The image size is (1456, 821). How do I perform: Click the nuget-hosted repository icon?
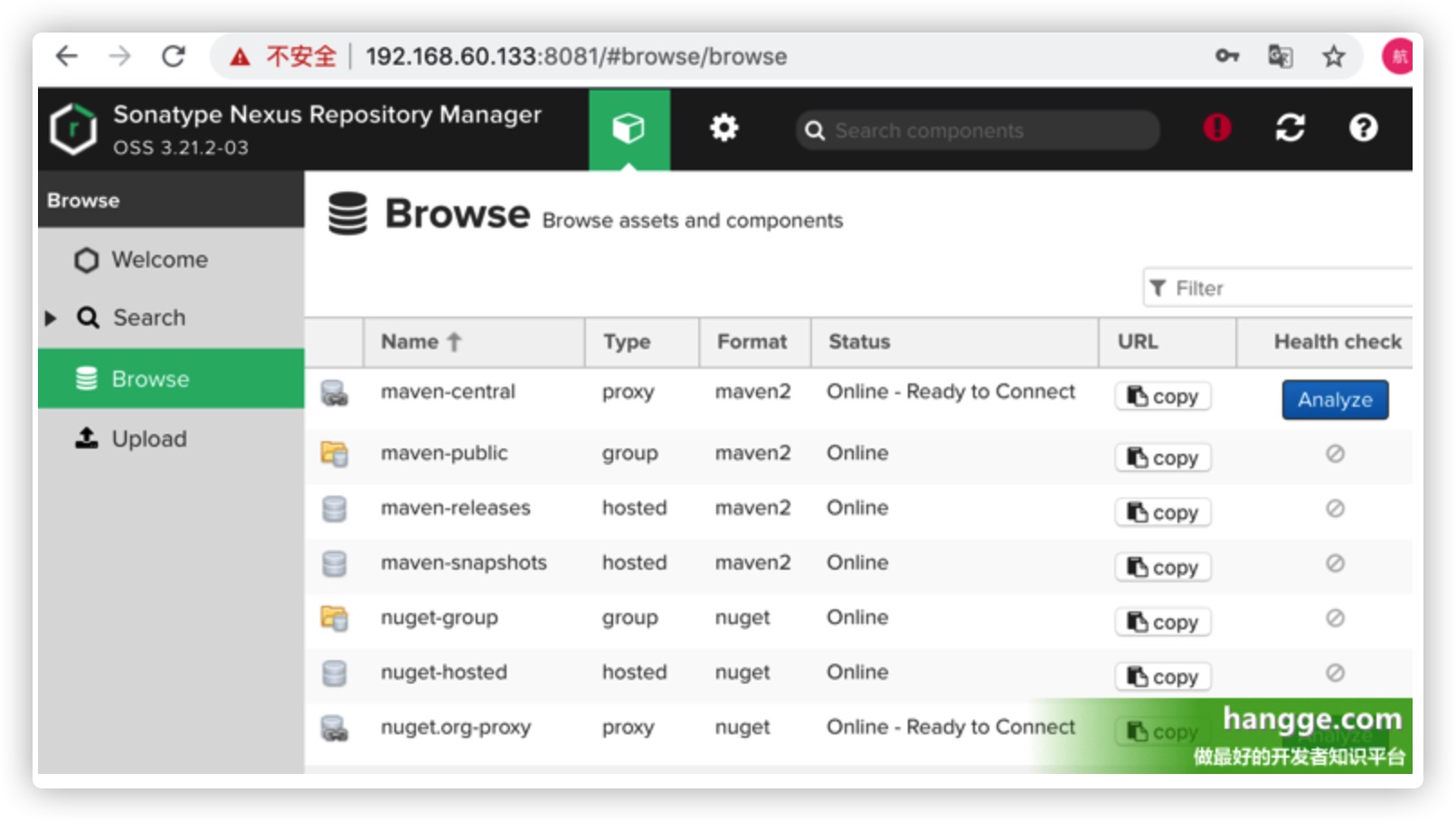pos(335,673)
